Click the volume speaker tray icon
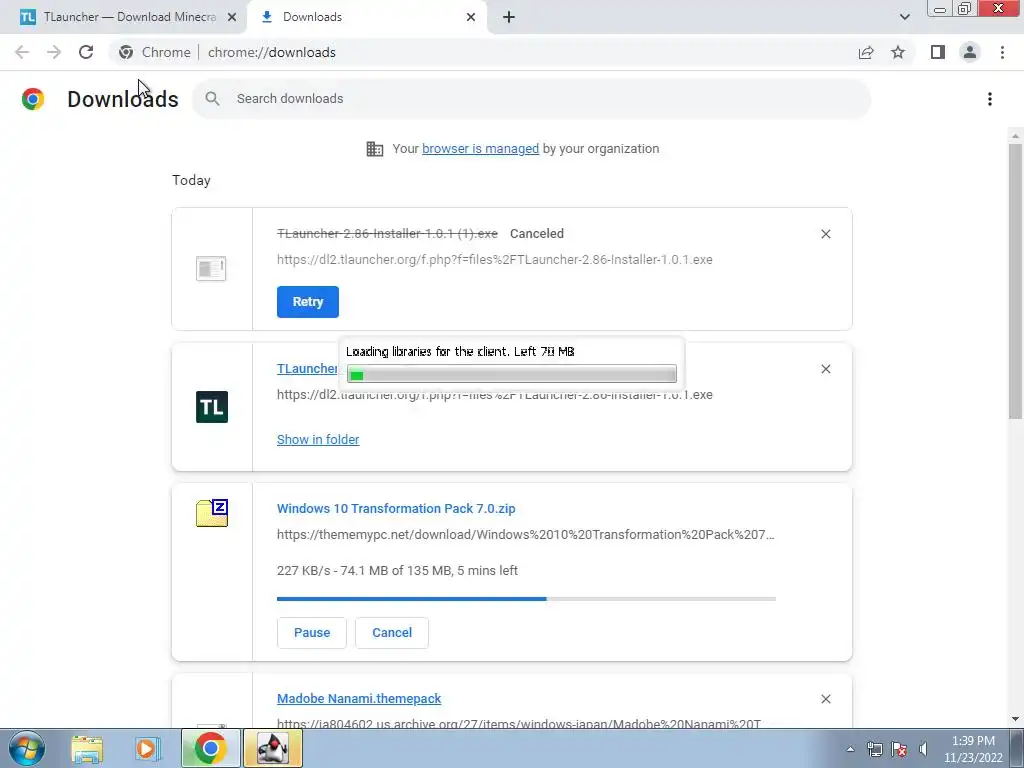The height and width of the screenshot is (768, 1024). click(x=924, y=749)
